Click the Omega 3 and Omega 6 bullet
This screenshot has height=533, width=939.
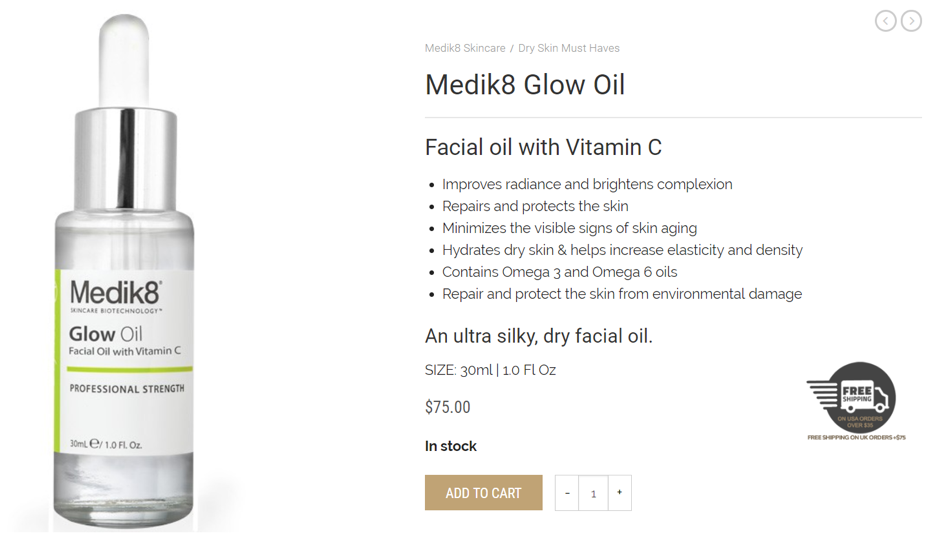[559, 272]
